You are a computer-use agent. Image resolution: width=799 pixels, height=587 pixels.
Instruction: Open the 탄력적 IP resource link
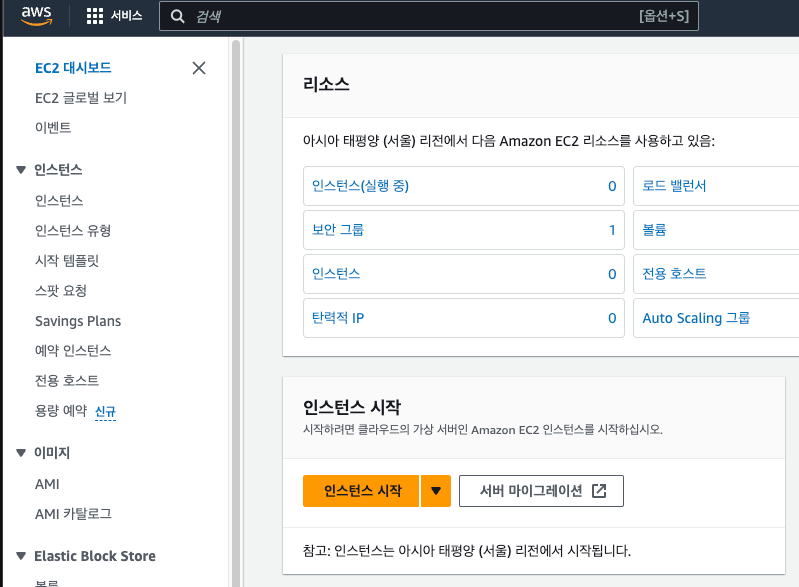338,318
